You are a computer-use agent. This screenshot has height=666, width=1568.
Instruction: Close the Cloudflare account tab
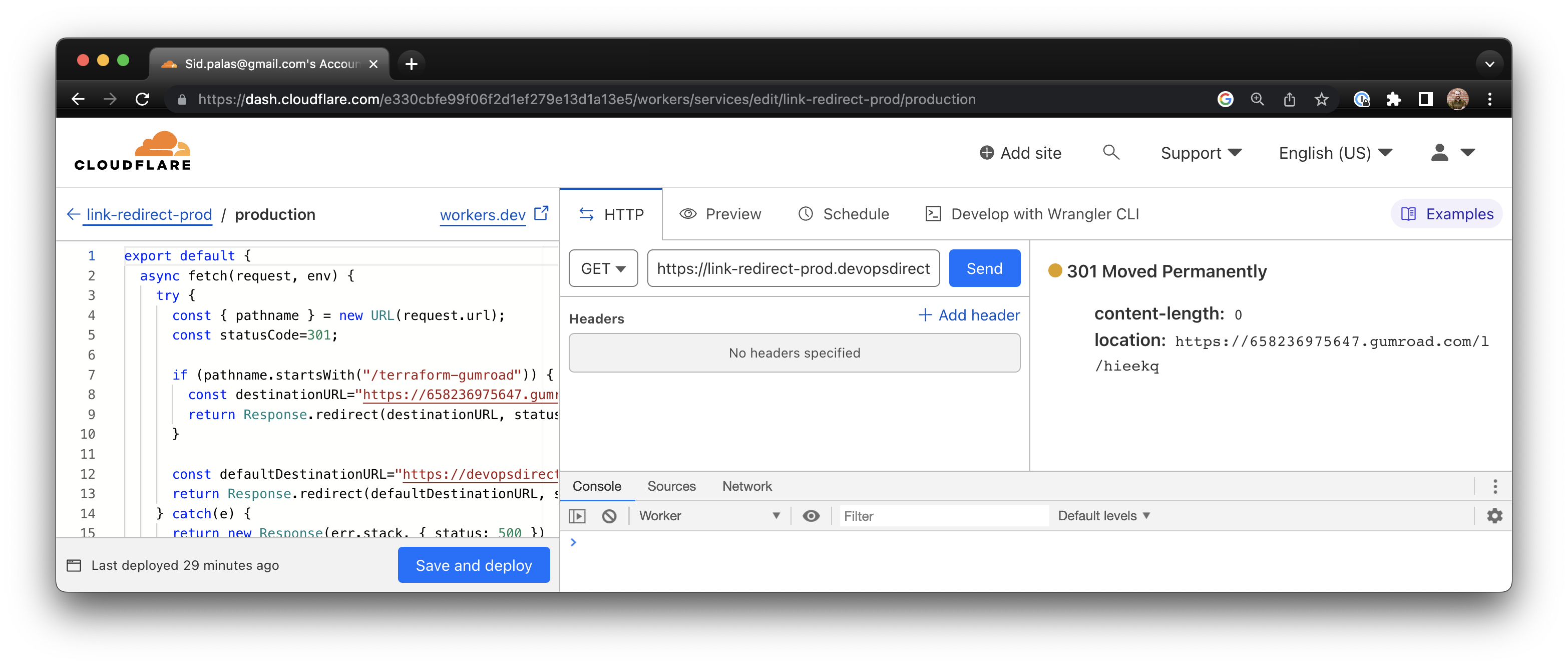point(374,64)
